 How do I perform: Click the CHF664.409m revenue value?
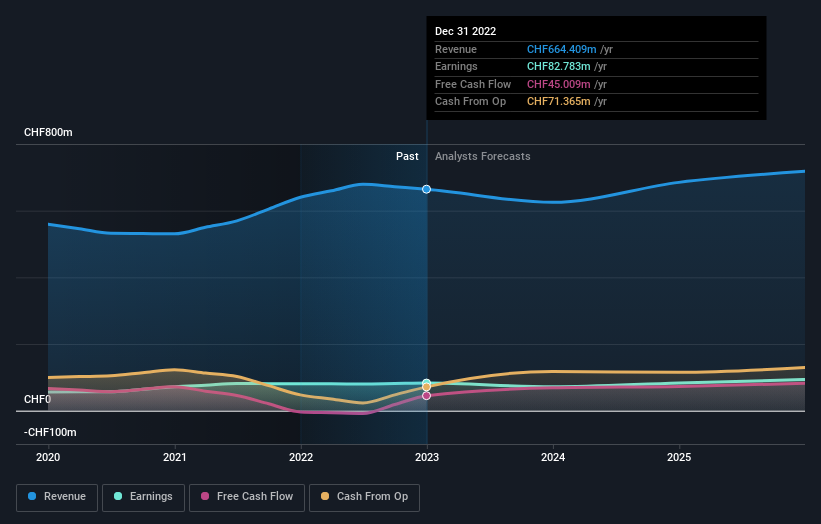pos(561,49)
